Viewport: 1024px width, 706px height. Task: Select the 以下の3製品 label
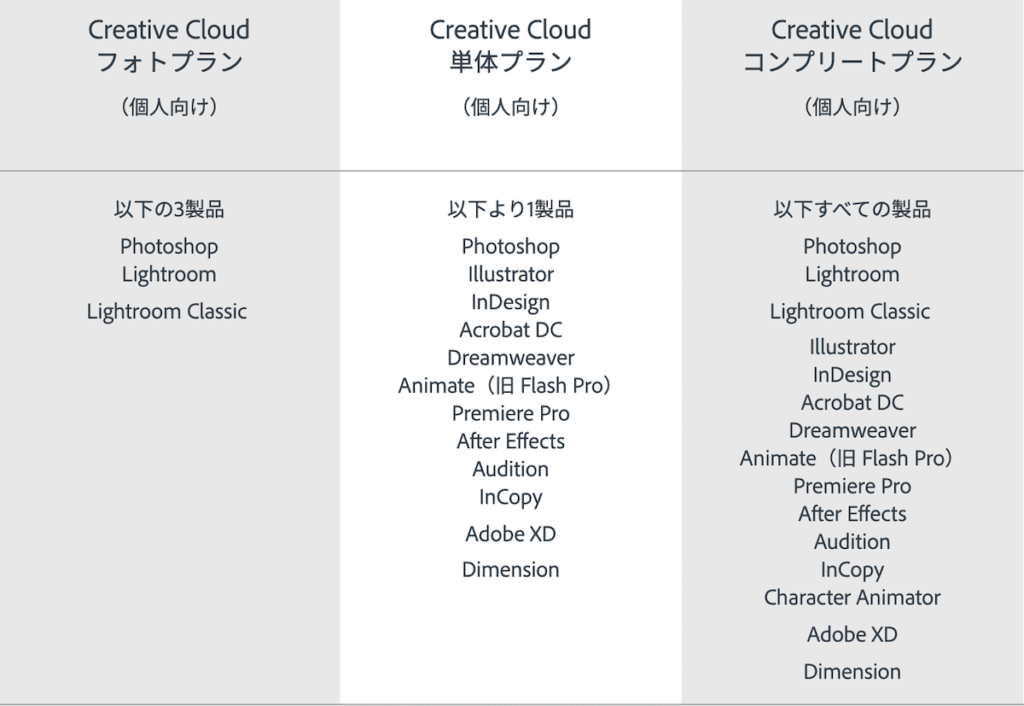[169, 210]
